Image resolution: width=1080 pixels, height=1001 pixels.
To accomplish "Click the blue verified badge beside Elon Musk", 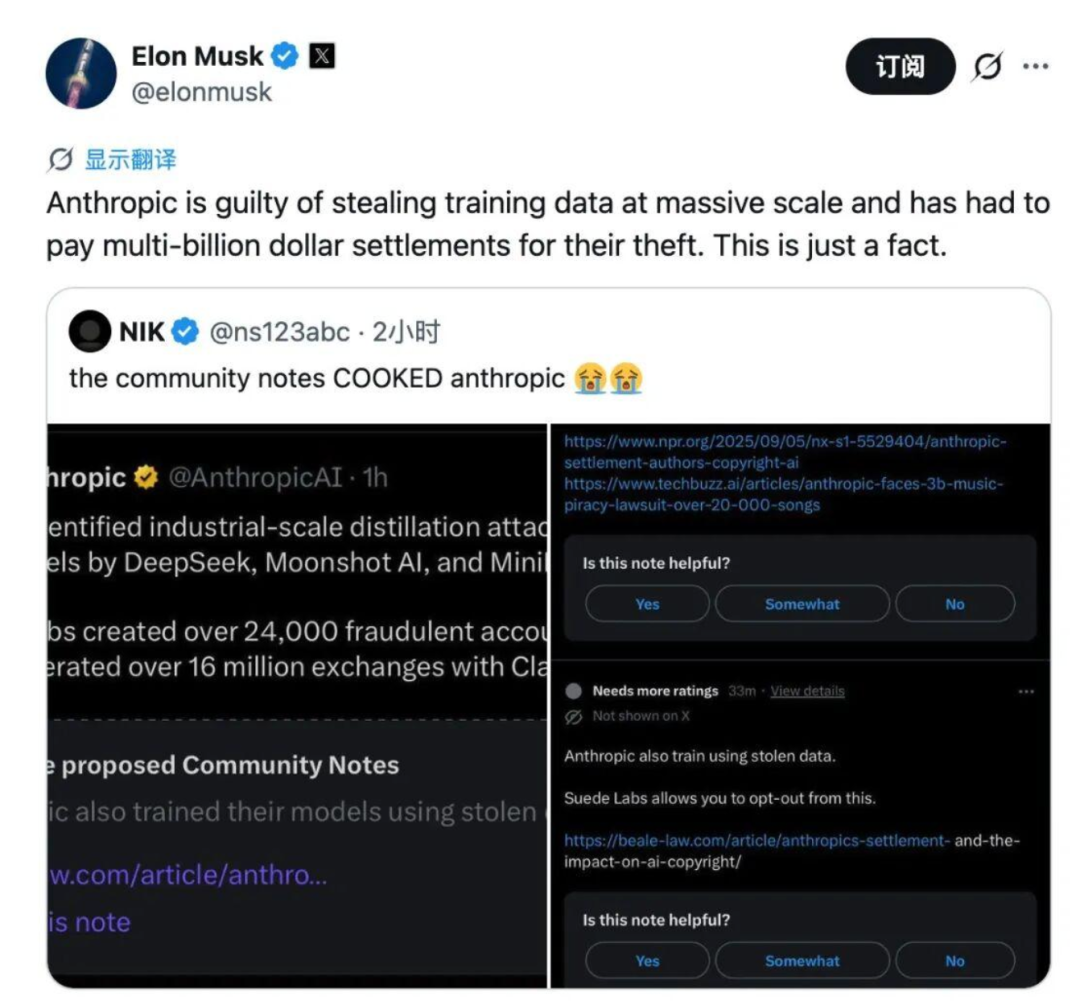I will pos(286,57).
